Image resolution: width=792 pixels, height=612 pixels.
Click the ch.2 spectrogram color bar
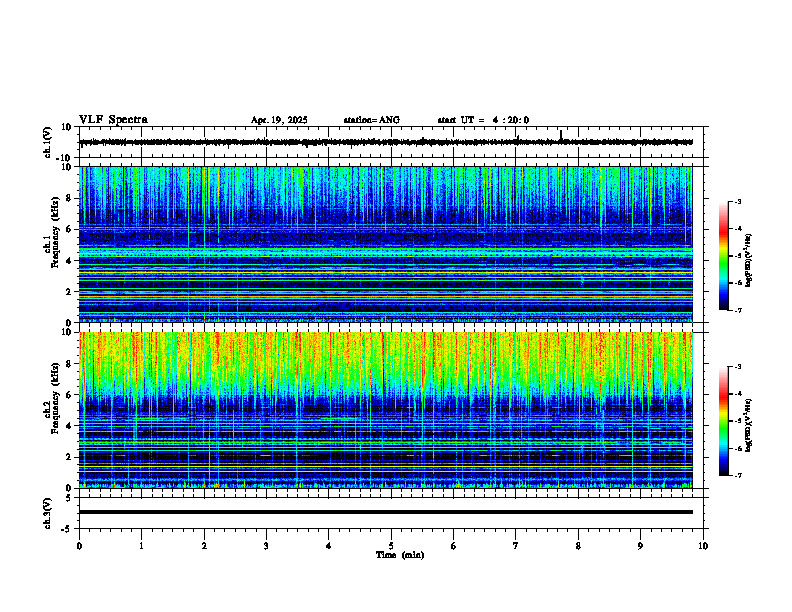click(723, 421)
